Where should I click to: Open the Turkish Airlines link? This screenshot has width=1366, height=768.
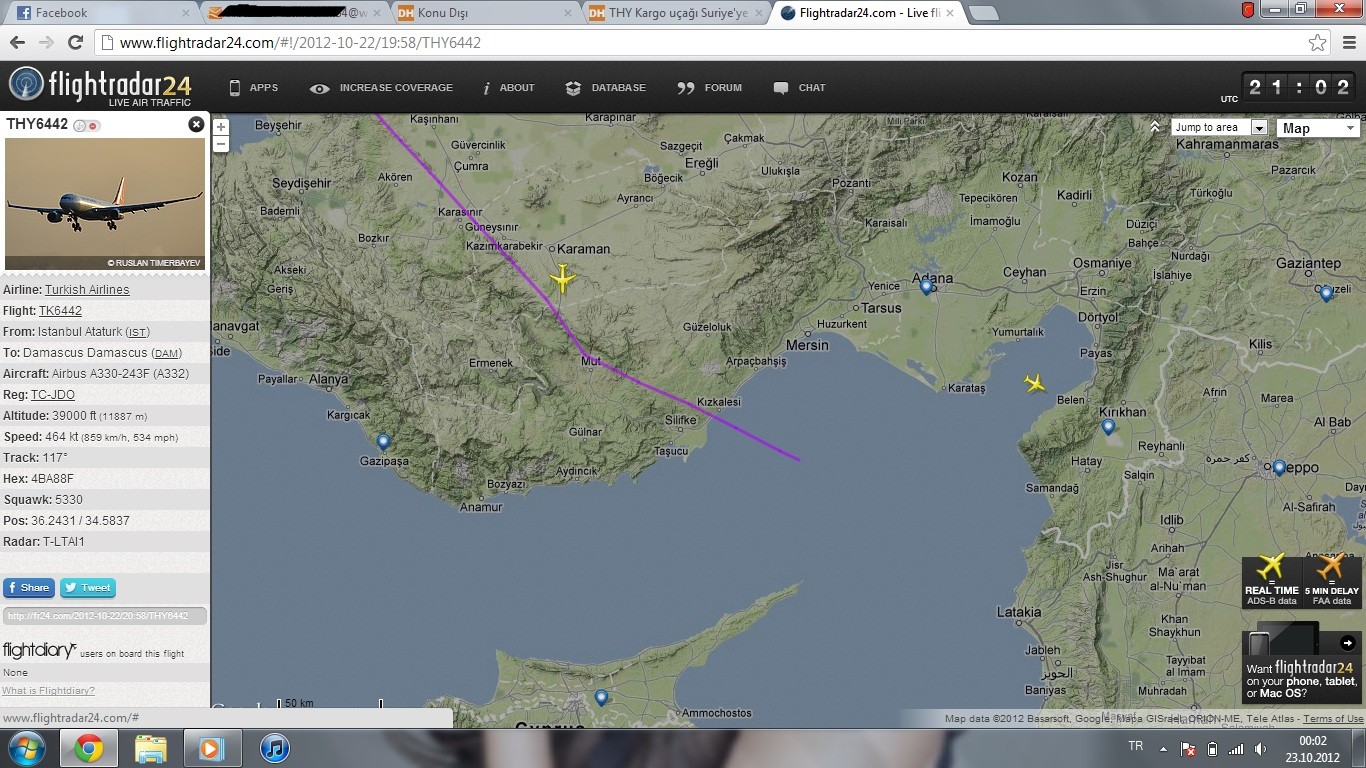(87, 290)
